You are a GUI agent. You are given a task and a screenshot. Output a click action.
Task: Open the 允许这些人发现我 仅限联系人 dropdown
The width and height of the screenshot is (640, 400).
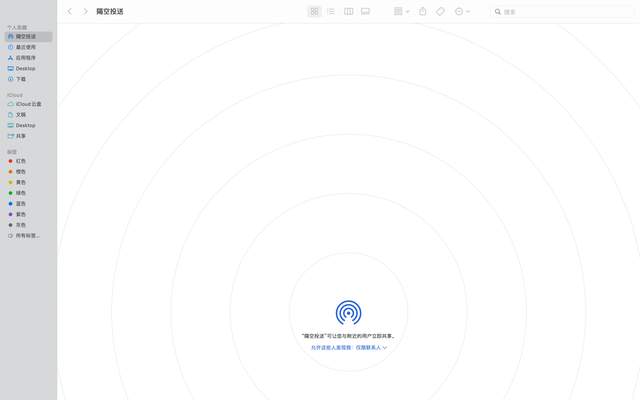349,348
